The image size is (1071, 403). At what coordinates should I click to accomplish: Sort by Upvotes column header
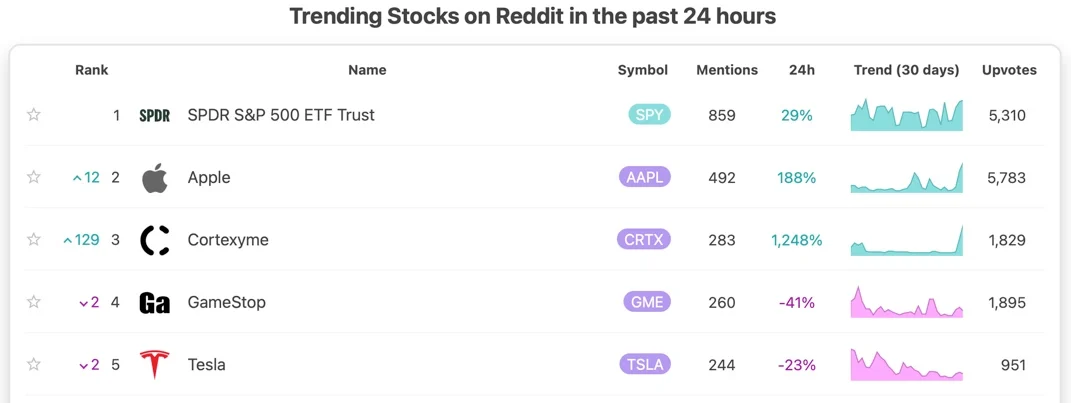pyautogui.click(x=1009, y=70)
